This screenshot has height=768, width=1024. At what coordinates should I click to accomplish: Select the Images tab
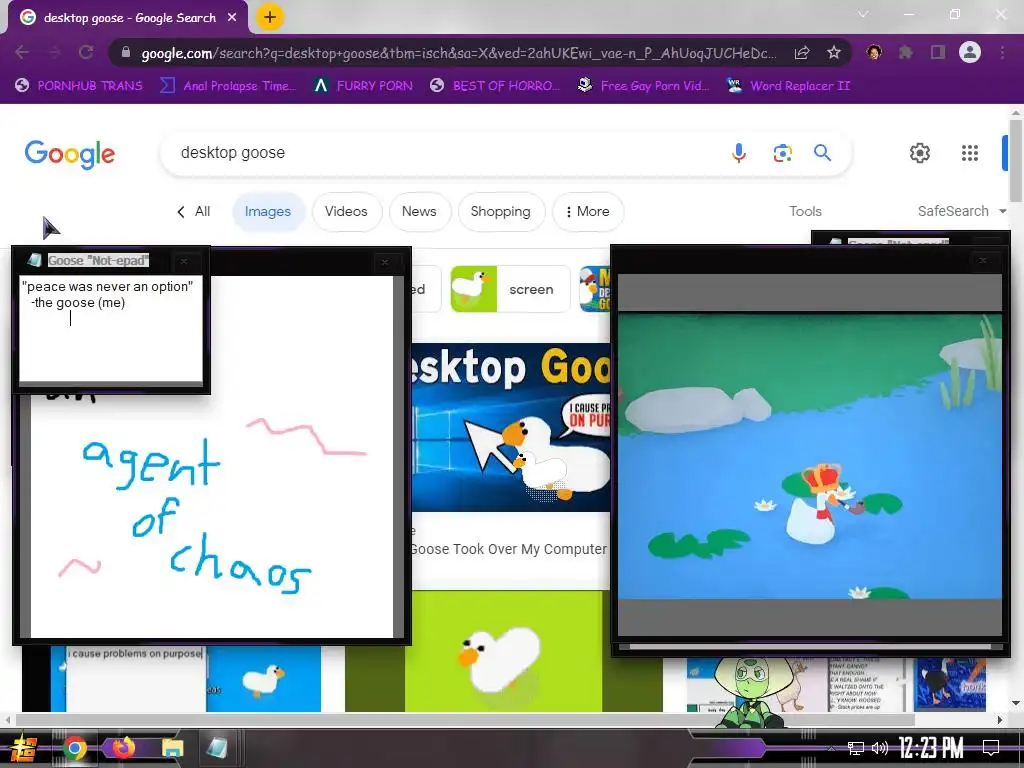click(x=268, y=211)
